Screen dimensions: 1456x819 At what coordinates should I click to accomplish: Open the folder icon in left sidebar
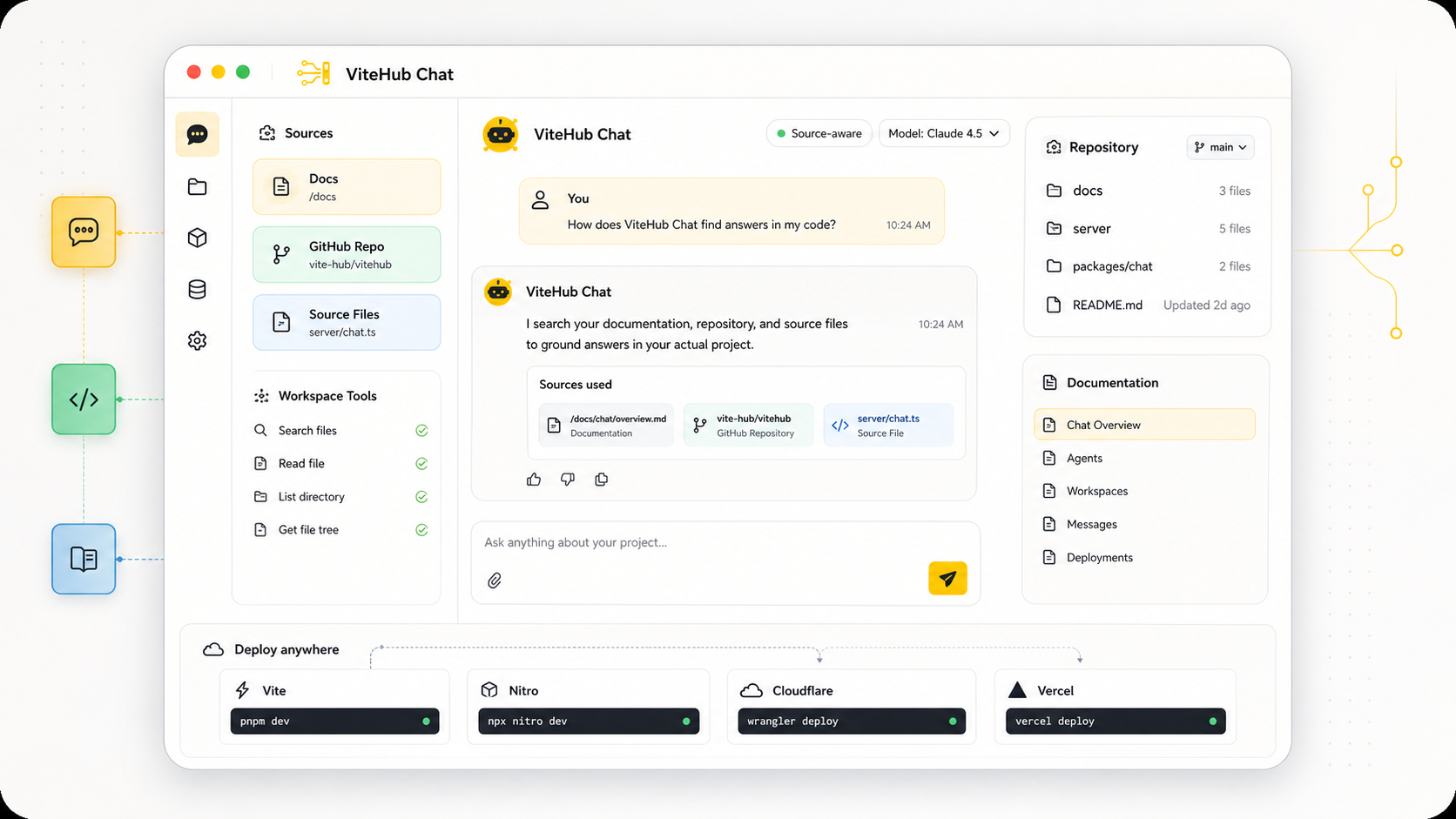197,186
